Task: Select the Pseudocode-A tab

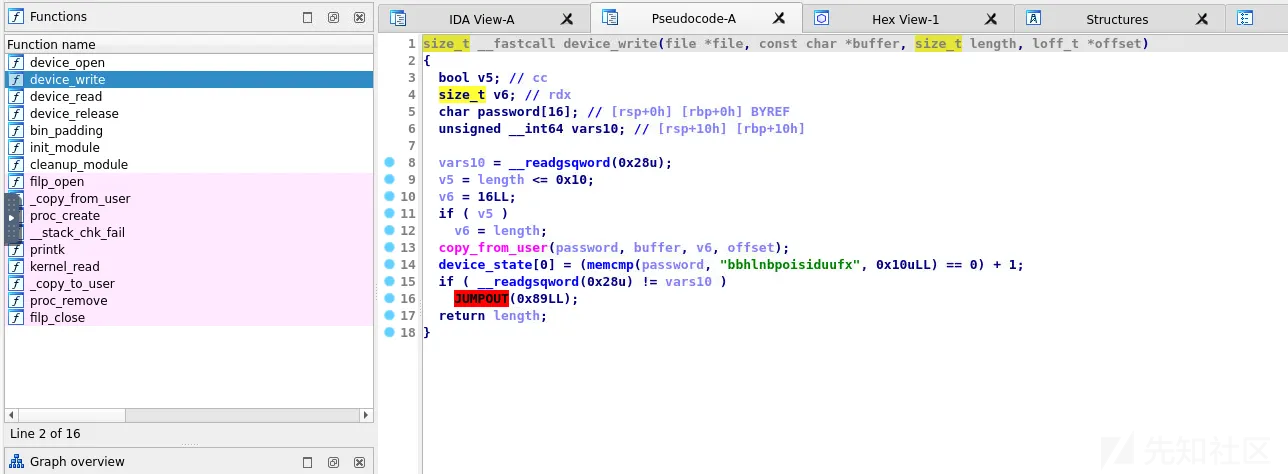Action: click(x=695, y=19)
